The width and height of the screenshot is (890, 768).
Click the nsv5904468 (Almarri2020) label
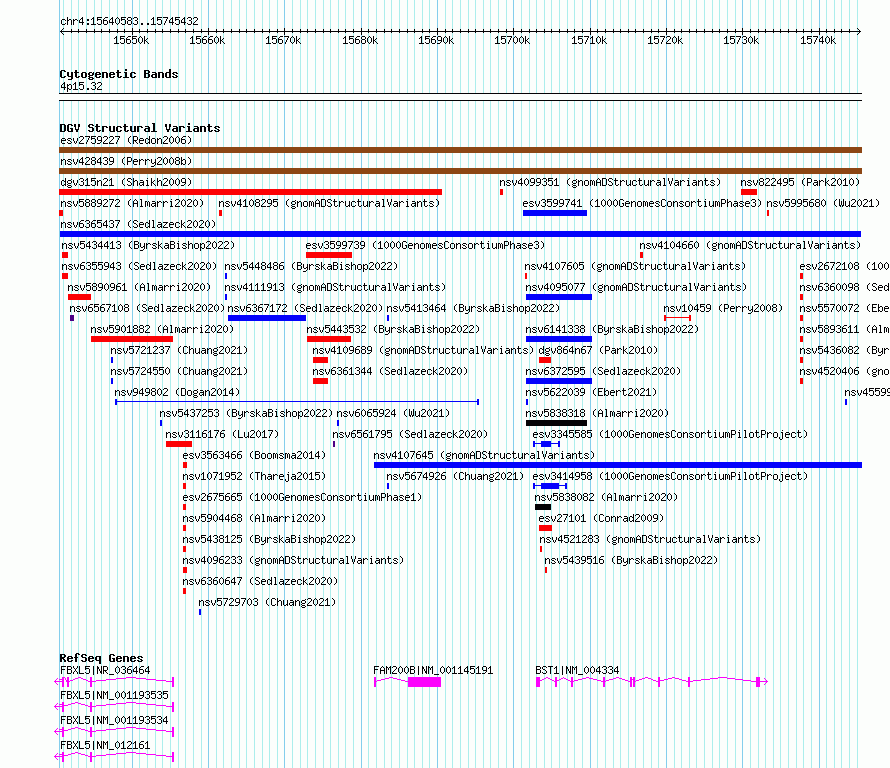tap(254, 518)
